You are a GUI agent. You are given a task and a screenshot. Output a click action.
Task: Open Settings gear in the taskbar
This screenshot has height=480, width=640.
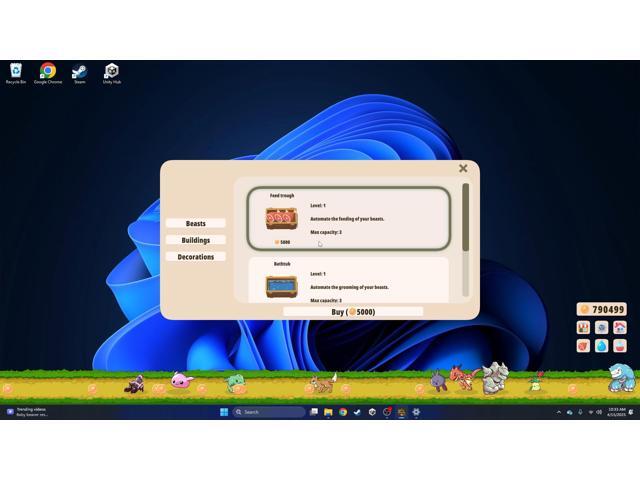[416, 412]
